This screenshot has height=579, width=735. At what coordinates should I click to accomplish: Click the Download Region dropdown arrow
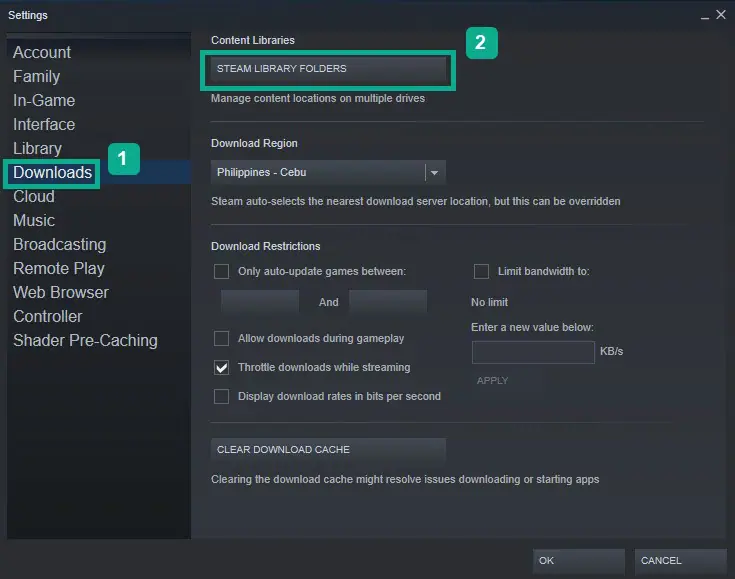coord(435,173)
